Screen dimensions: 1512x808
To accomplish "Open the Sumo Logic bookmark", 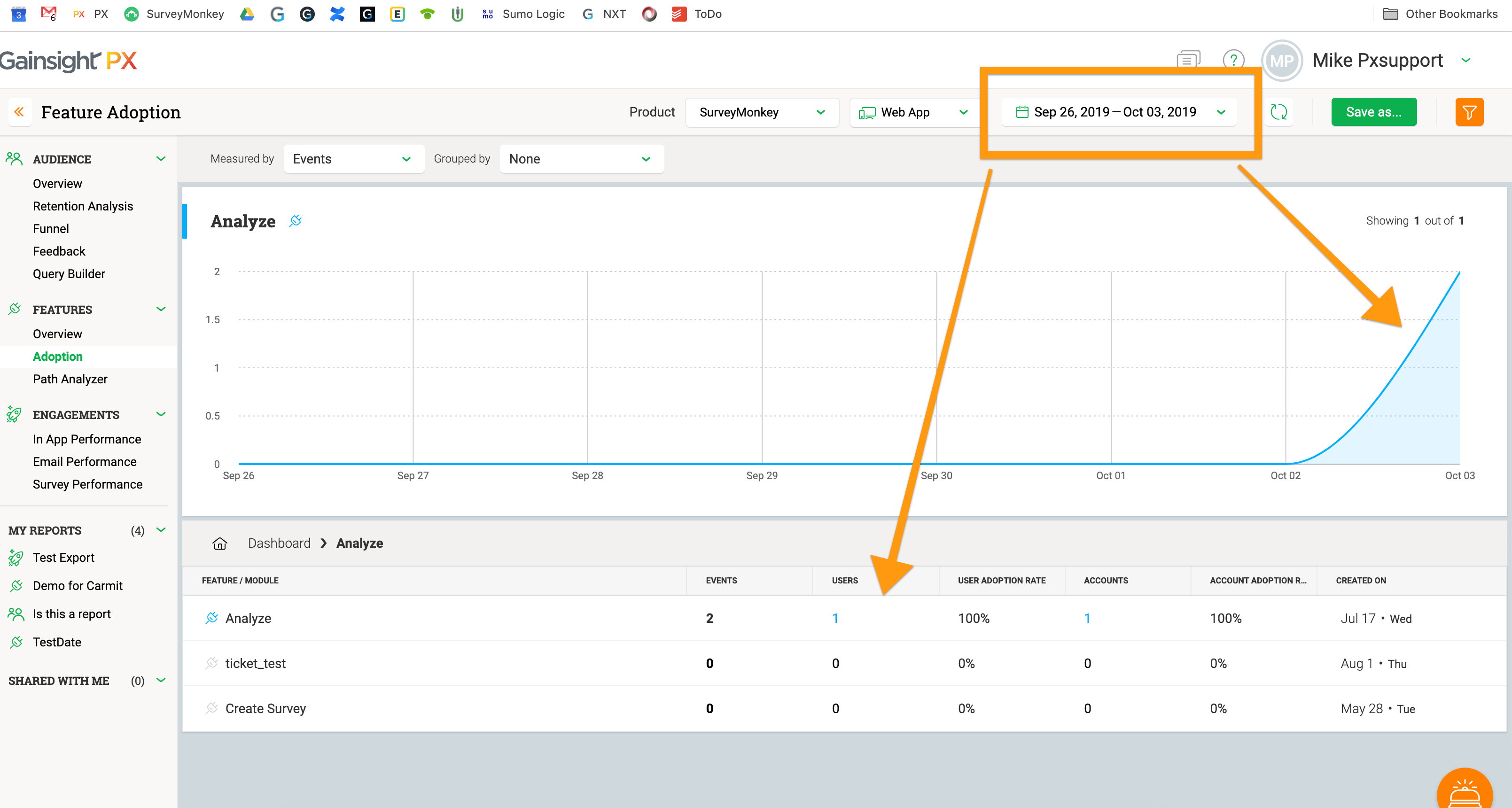I will 522,14.
